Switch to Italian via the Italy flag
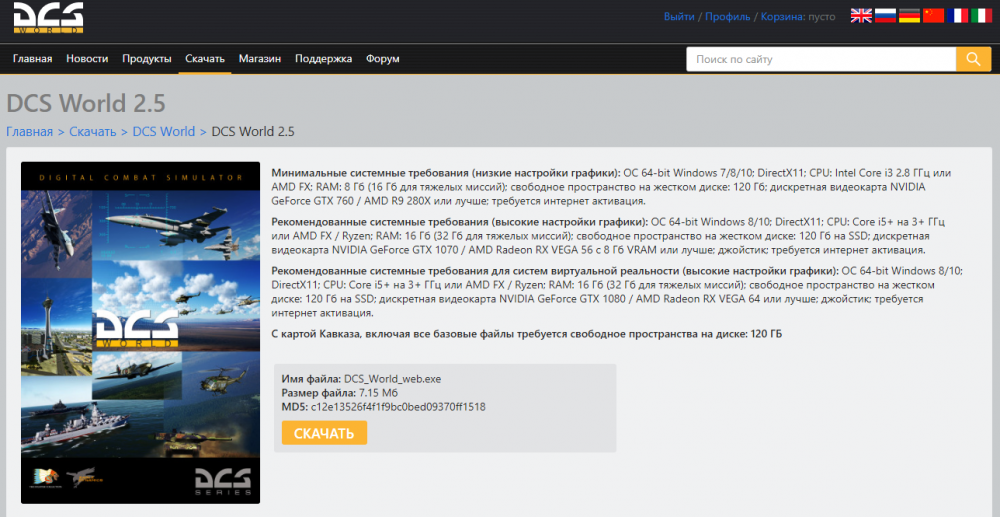The width and height of the screenshot is (1000, 517). click(x=982, y=16)
